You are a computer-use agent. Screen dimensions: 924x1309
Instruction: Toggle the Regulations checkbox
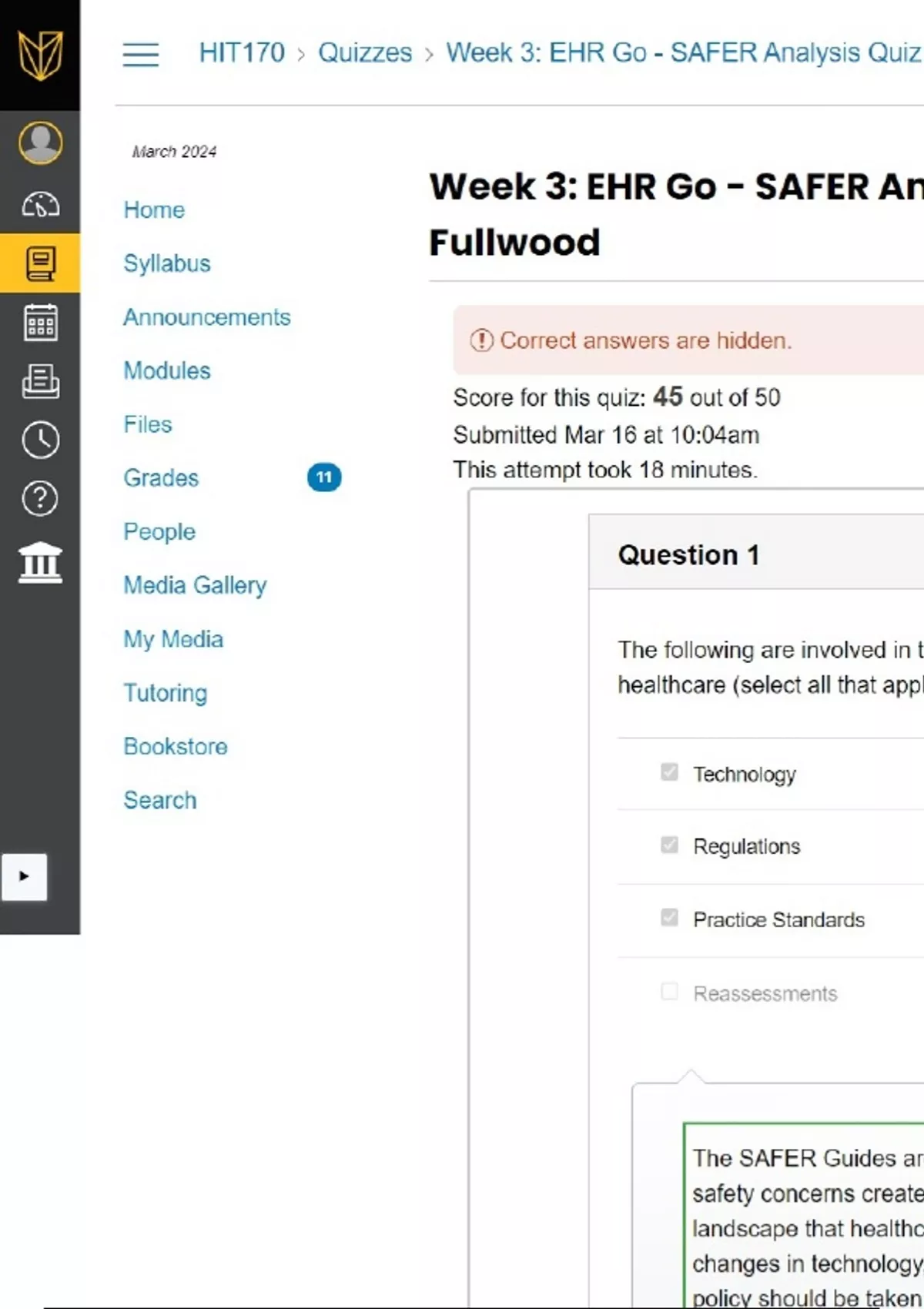pyautogui.click(x=669, y=845)
